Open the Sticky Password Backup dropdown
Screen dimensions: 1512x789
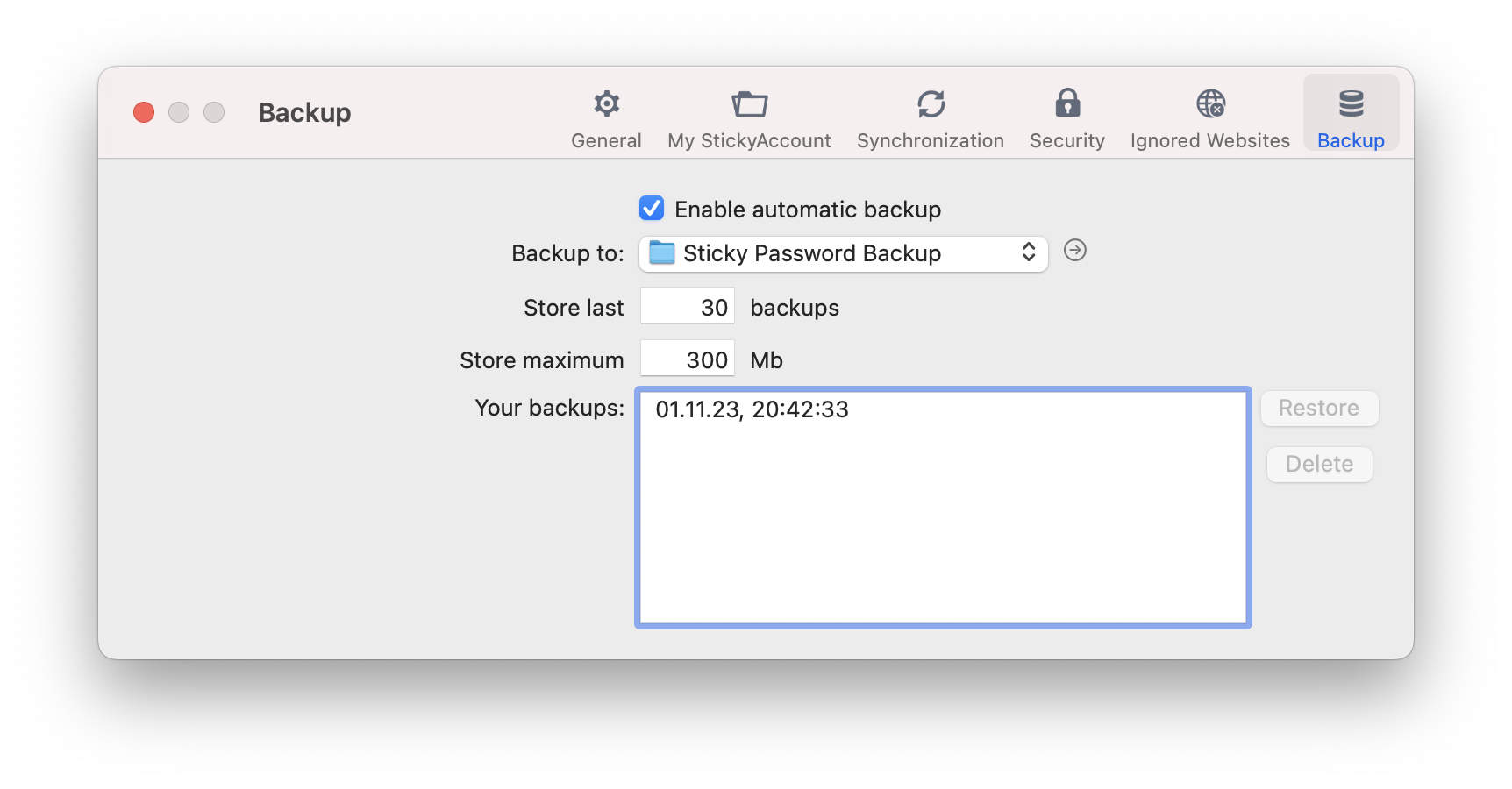click(844, 253)
